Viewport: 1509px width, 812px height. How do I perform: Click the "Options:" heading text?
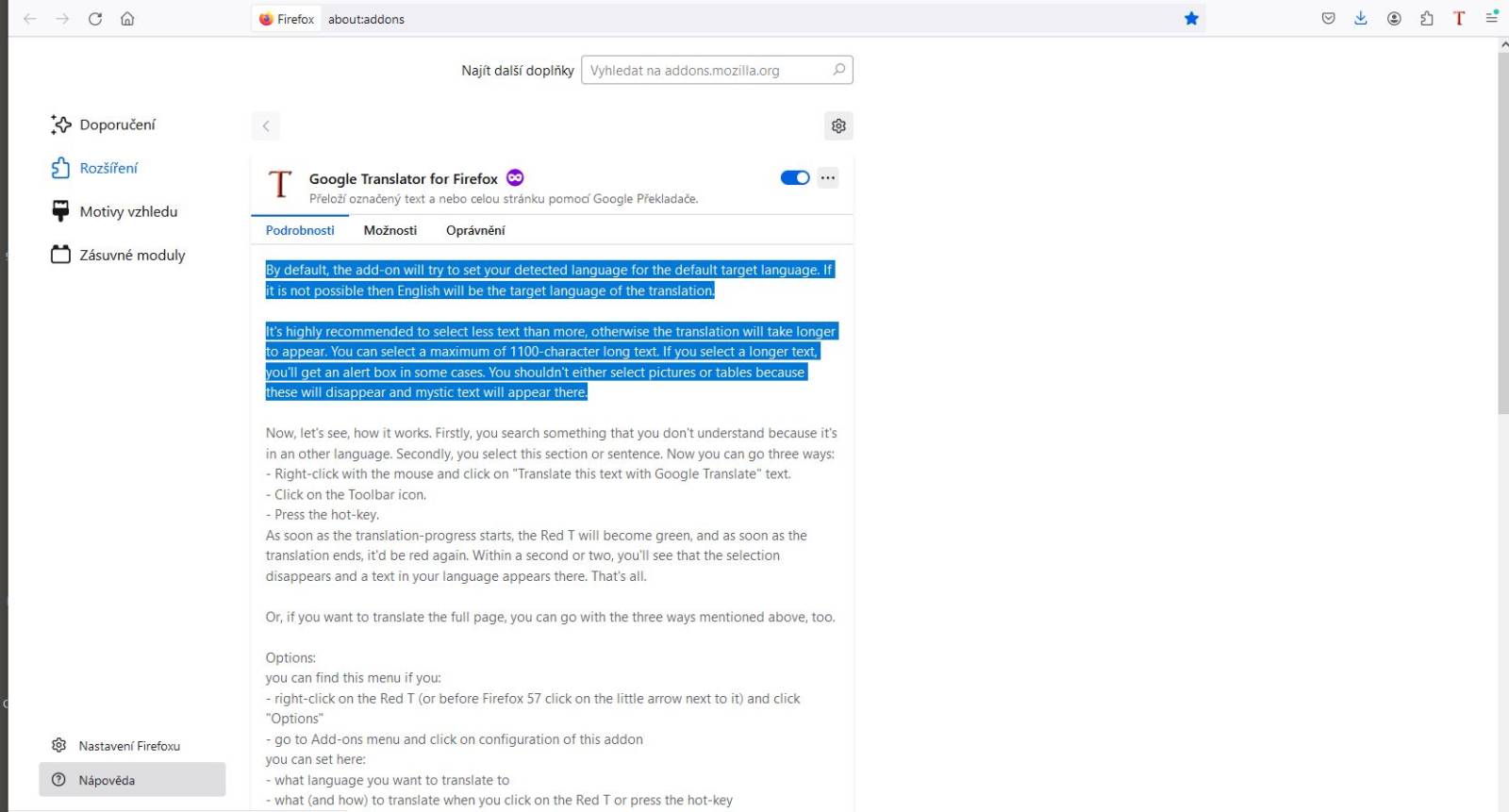290,657
